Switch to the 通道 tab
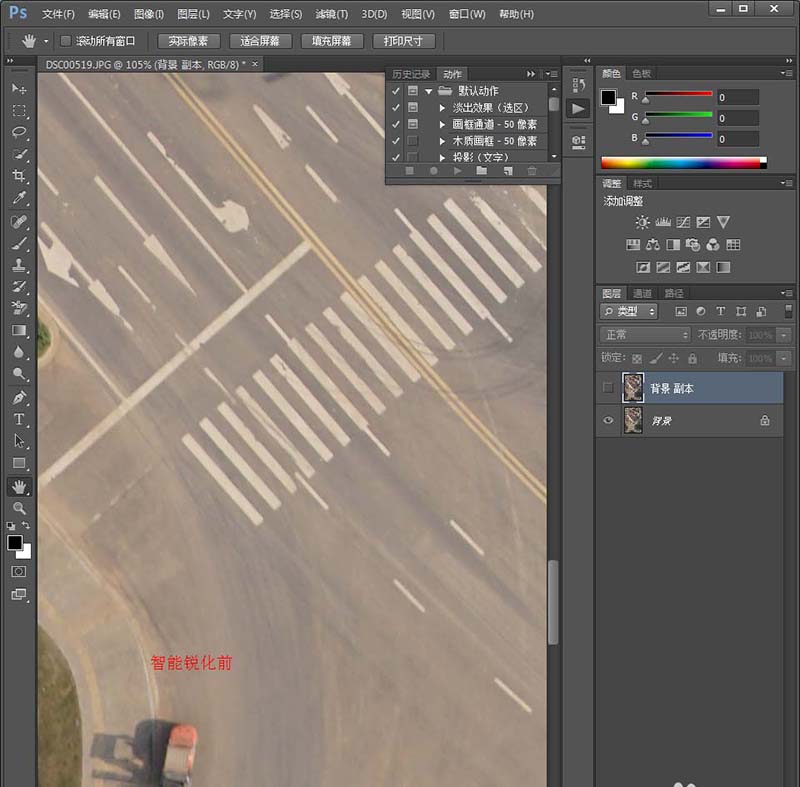Screen dimensions: 800x787 643,293
